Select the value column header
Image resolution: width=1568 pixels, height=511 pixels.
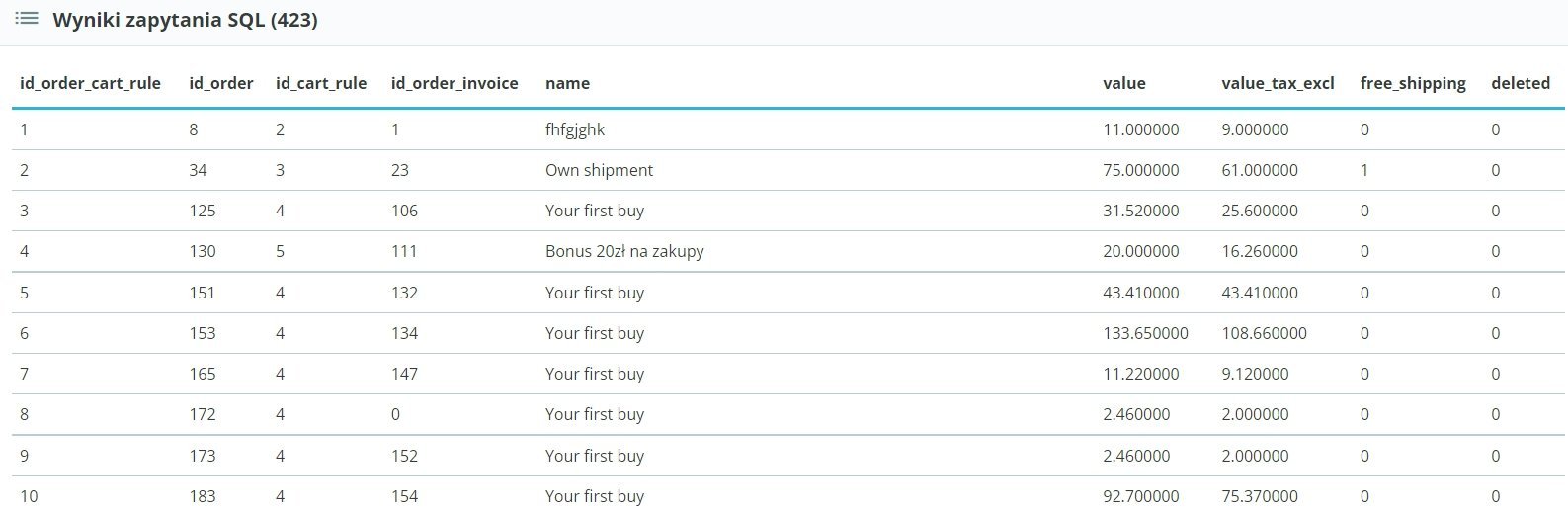(x=1124, y=83)
